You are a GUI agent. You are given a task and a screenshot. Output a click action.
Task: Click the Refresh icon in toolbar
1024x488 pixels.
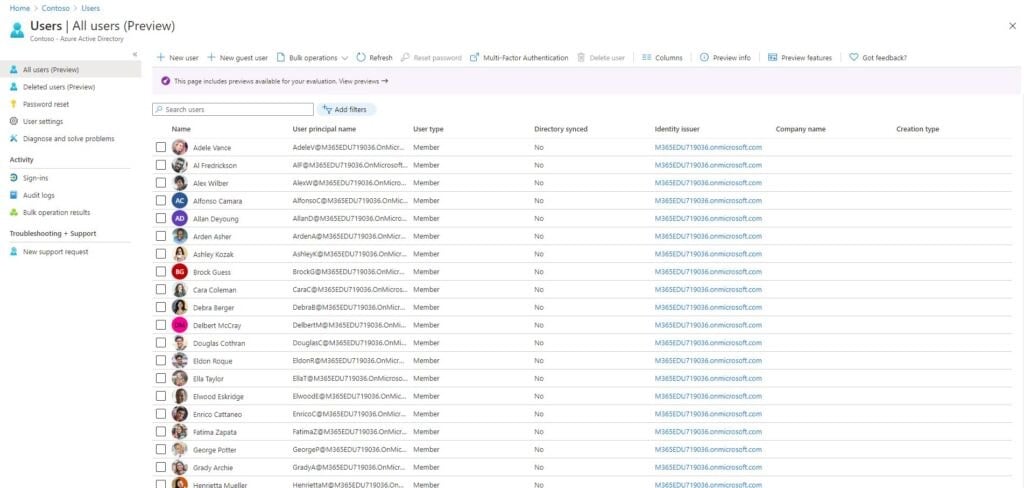pyautogui.click(x=361, y=58)
